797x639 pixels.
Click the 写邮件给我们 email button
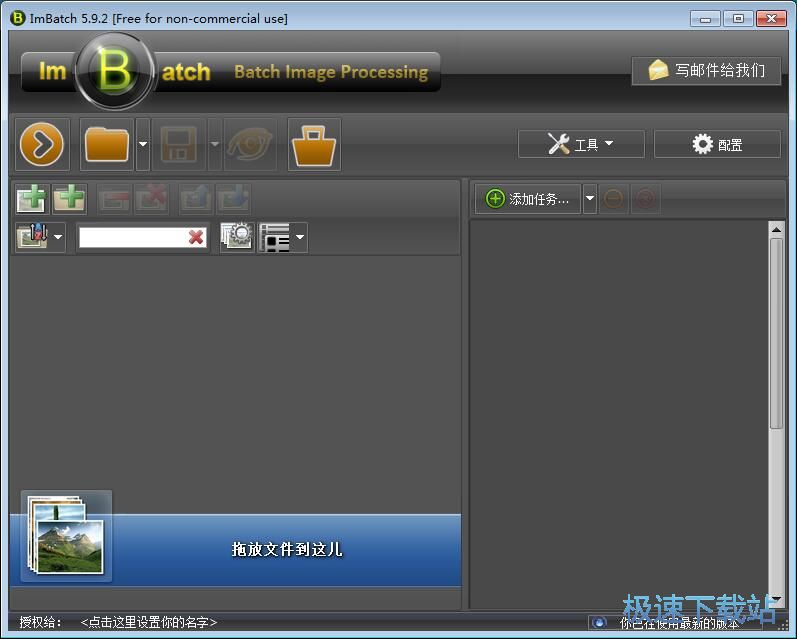click(706, 71)
